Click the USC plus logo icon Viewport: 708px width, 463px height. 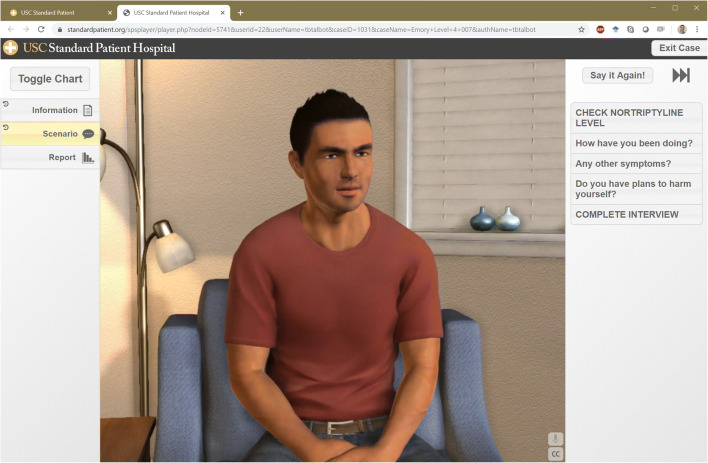(x=10, y=48)
